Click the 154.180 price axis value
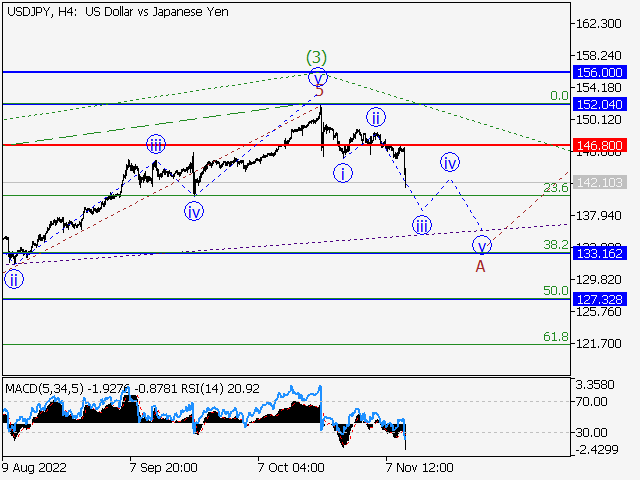 pyautogui.click(x=598, y=87)
